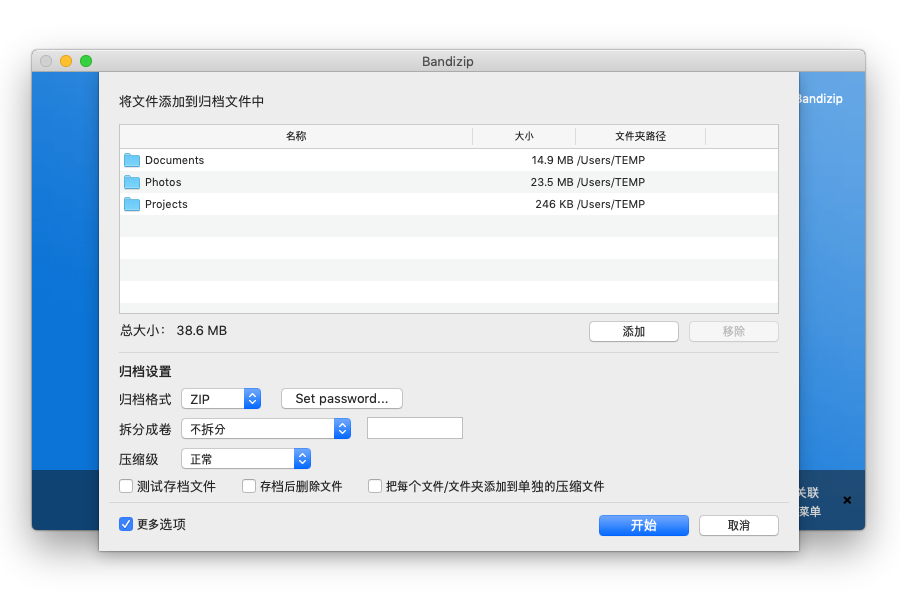Click the Photos folder icon
Viewport: 900px width, 600px height.
click(x=132, y=182)
